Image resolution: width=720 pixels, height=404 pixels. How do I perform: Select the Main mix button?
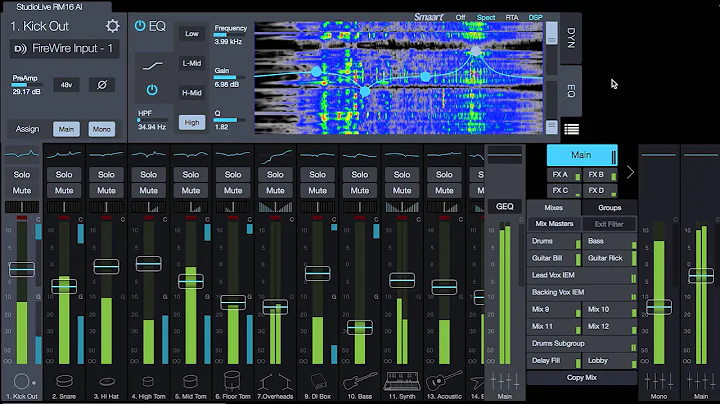tap(582, 155)
